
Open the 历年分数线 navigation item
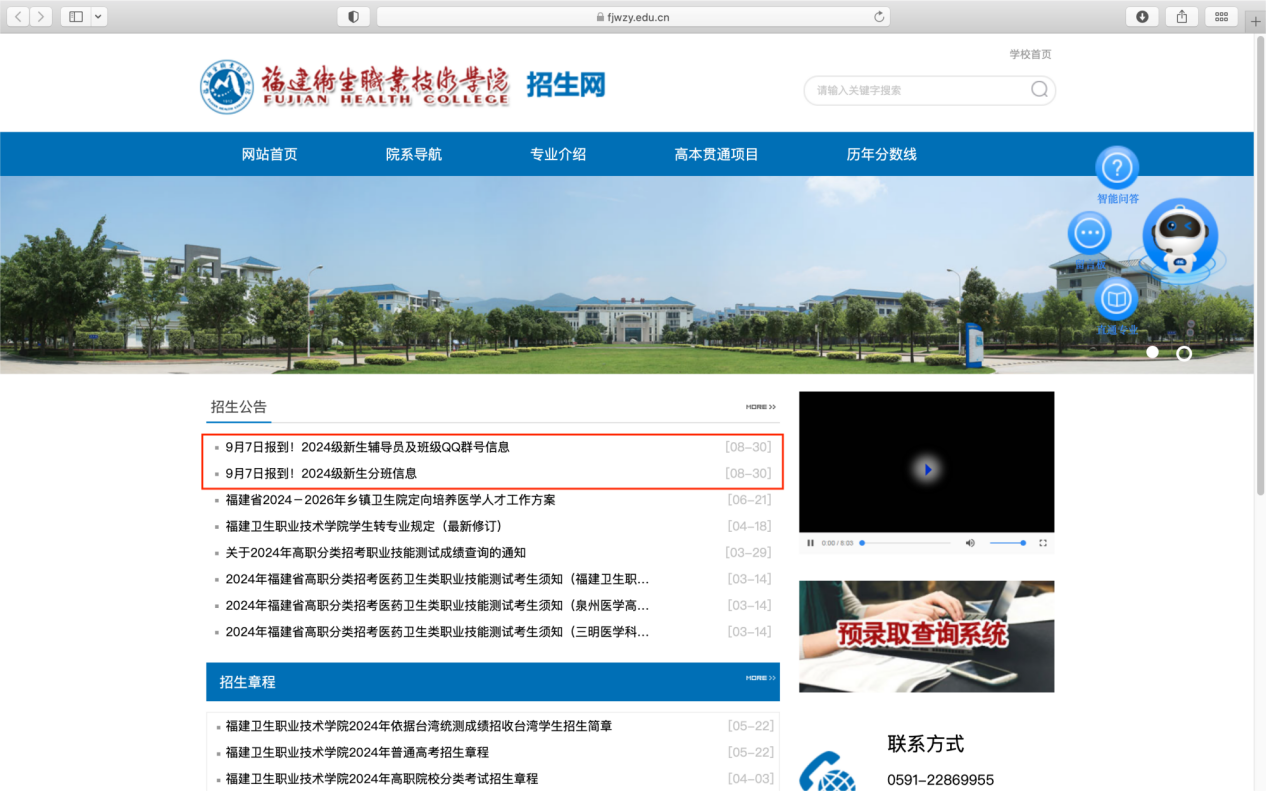click(x=881, y=154)
